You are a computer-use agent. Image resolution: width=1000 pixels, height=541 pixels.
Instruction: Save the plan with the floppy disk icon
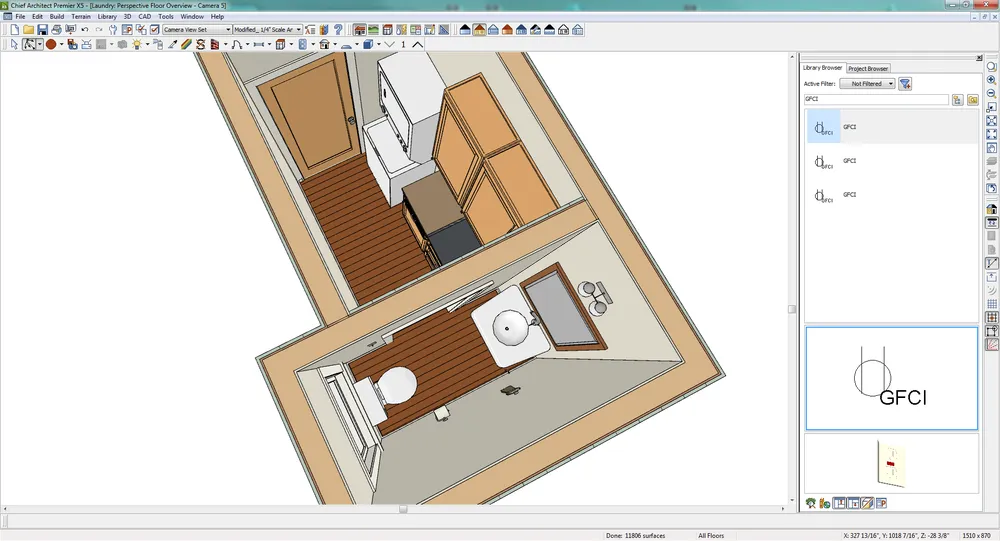point(43,30)
